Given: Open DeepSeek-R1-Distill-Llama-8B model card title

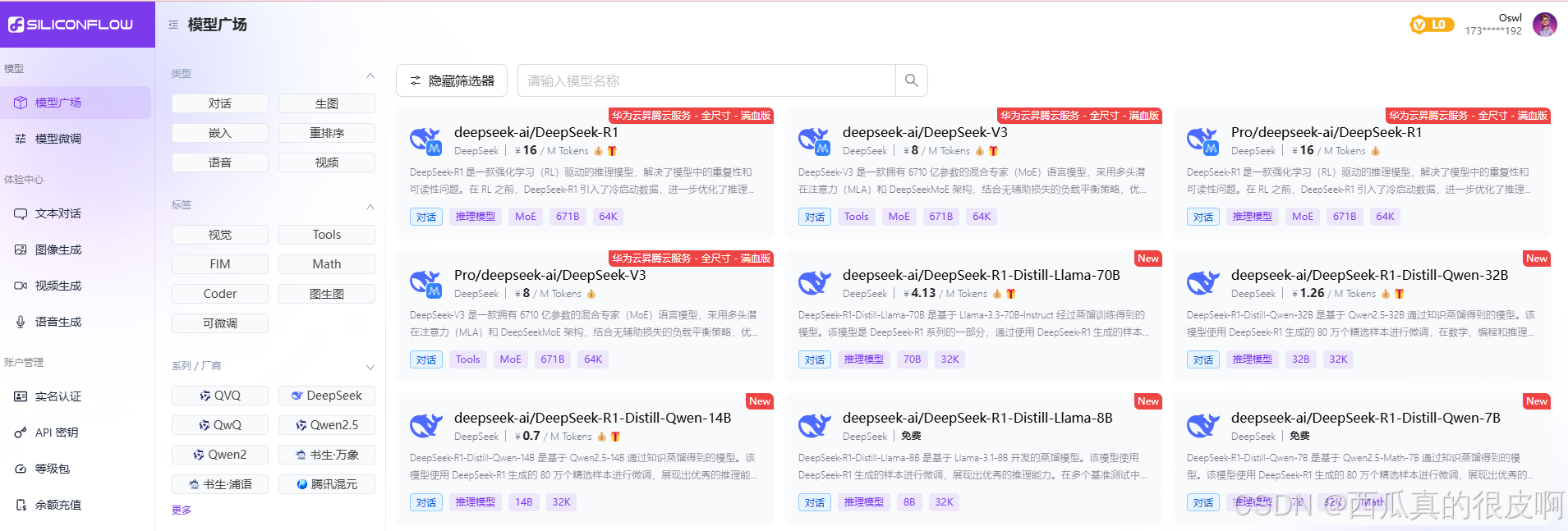Looking at the screenshot, I should point(977,418).
